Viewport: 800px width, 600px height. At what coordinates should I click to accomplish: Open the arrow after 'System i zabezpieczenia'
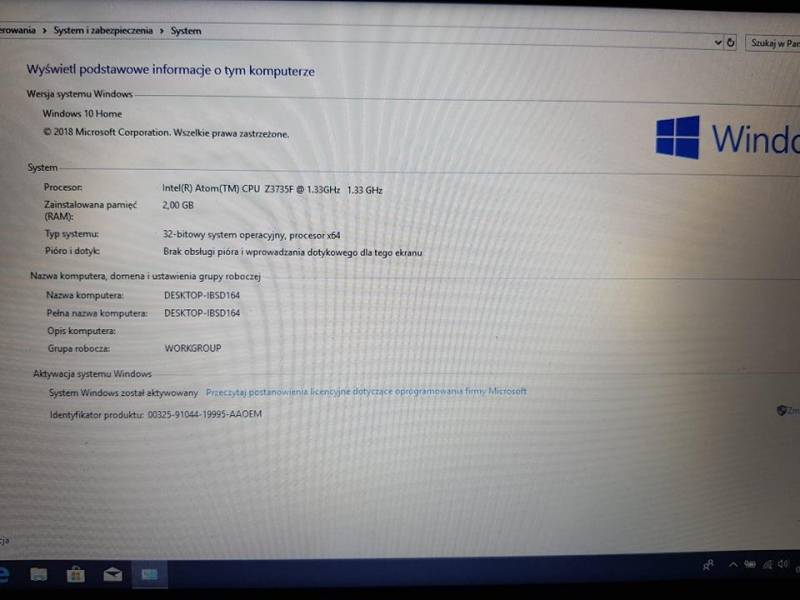coord(162,31)
